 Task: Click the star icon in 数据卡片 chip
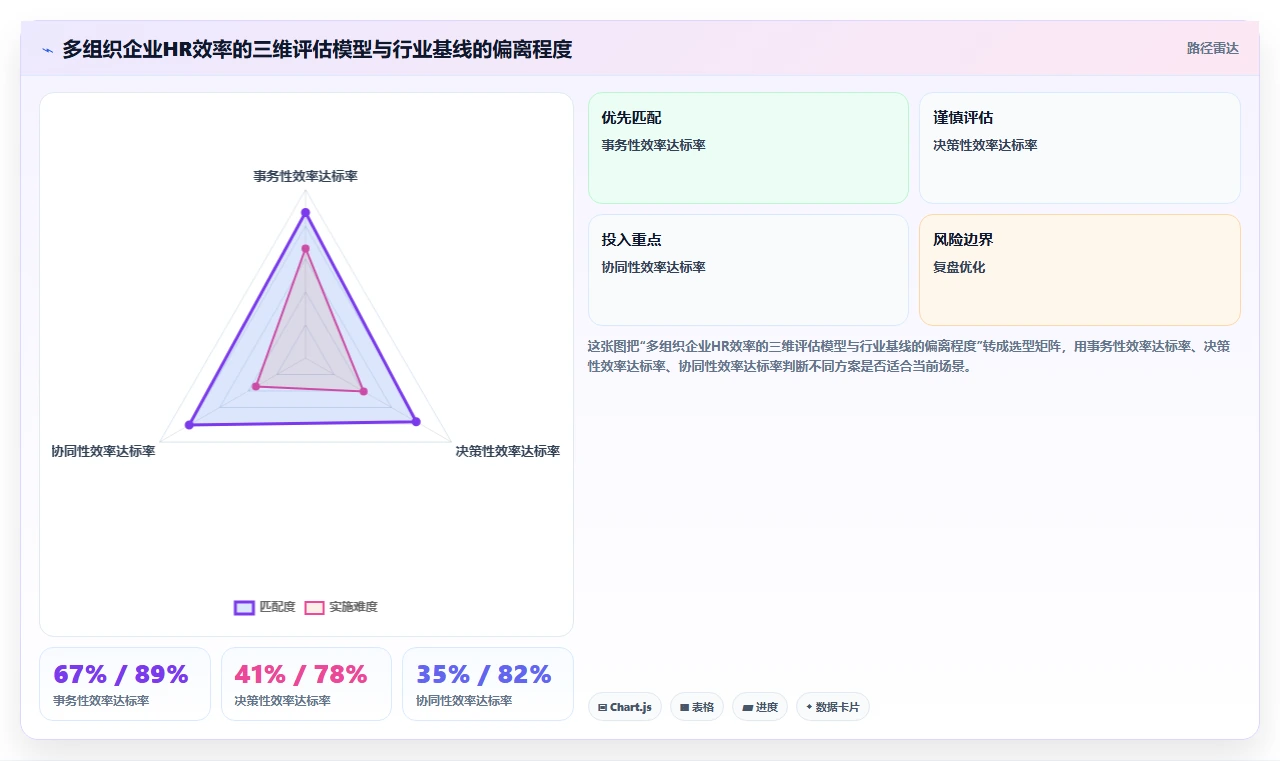point(809,707)
